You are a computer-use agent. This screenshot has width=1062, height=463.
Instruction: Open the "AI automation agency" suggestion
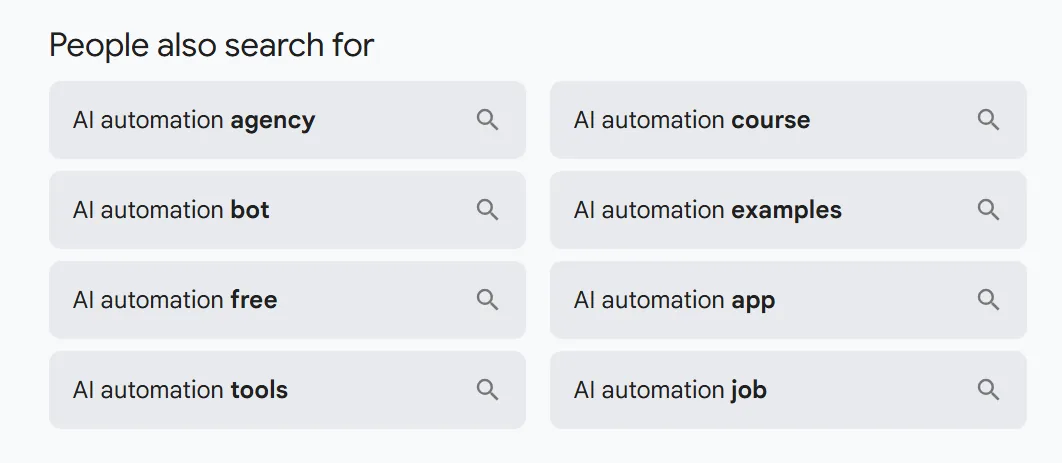pos(194,121)
